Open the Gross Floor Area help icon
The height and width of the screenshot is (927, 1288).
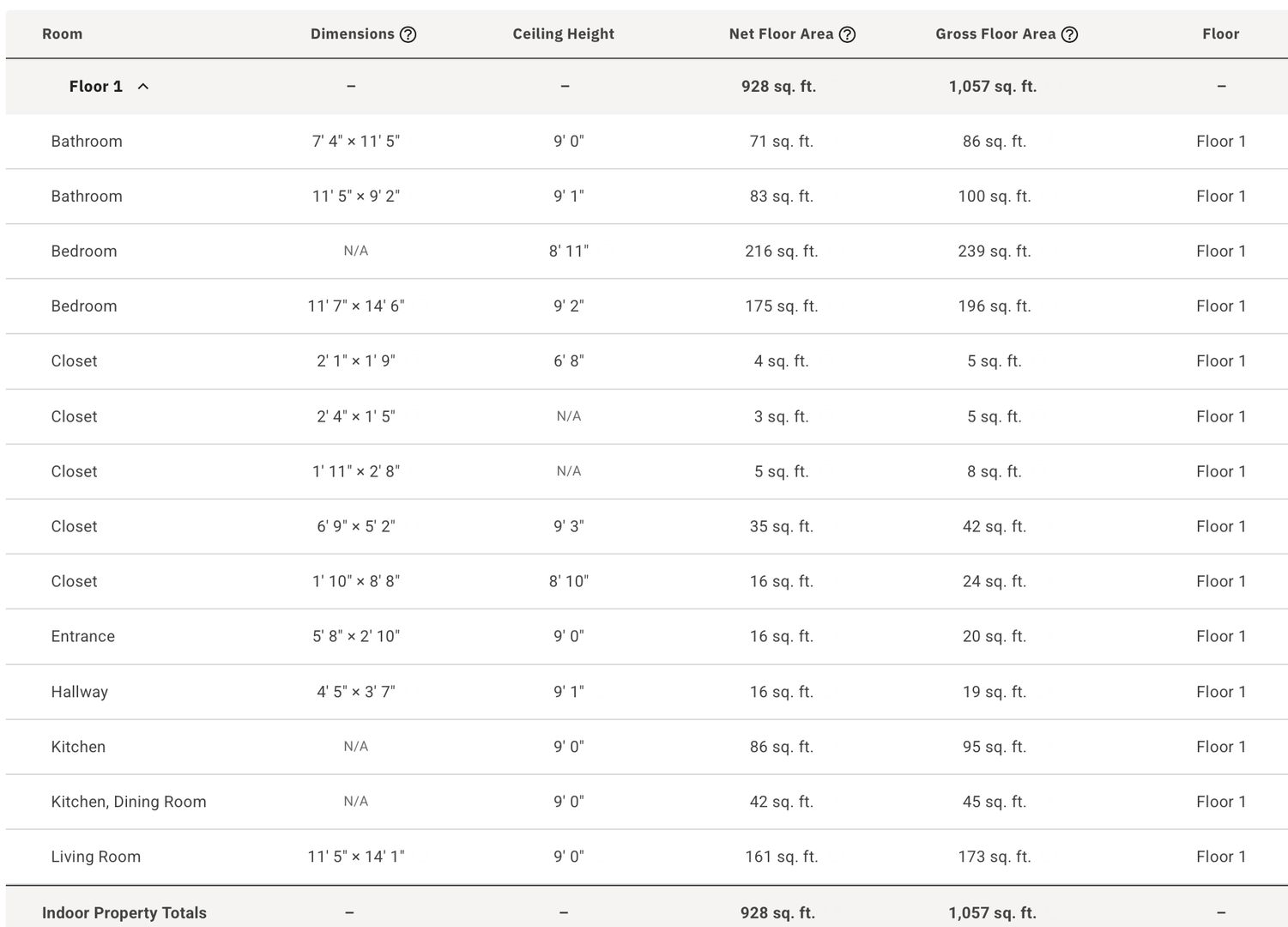(x=1069, y=34)
